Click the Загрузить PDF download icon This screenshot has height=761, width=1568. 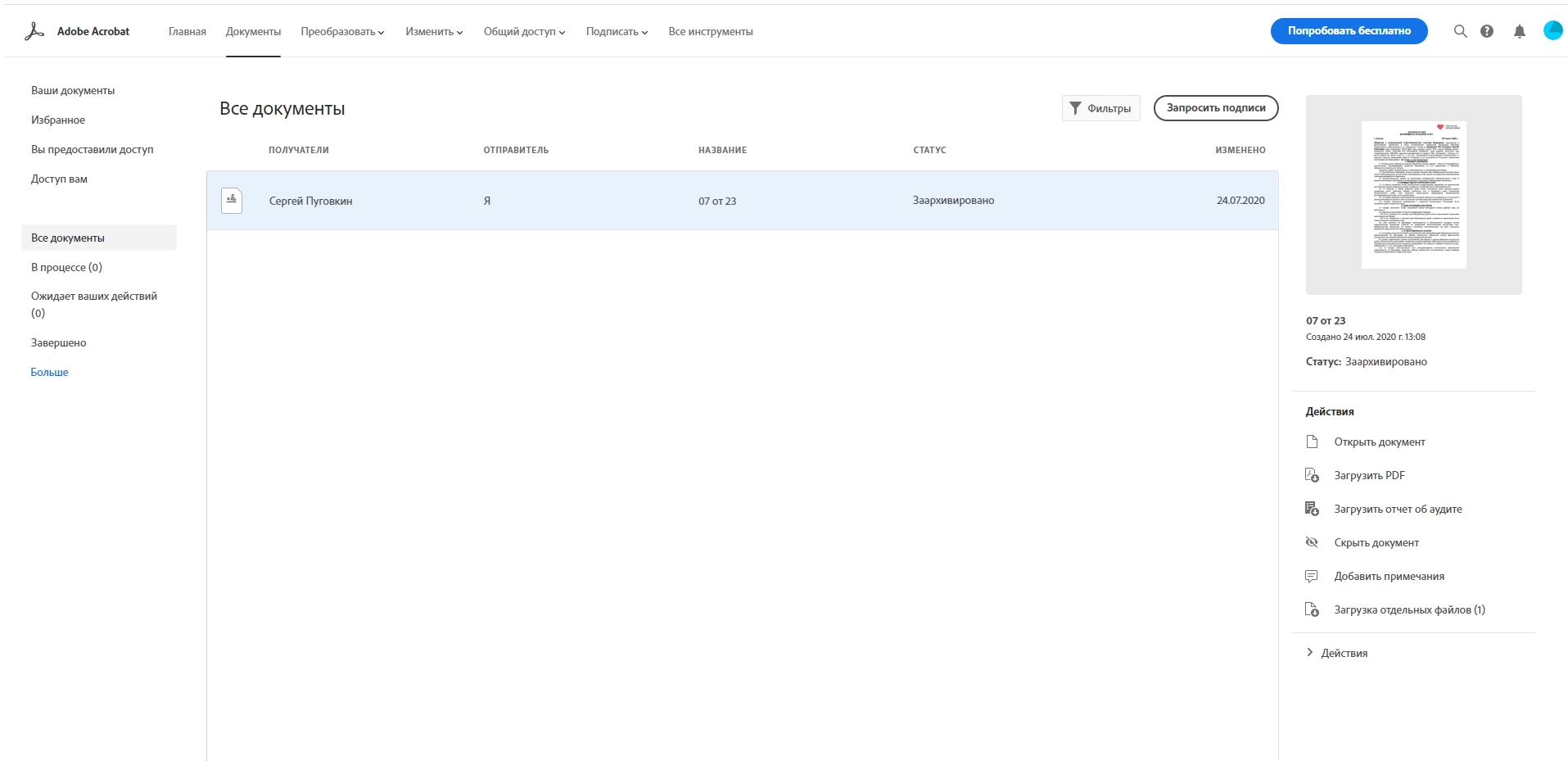click(x=1312, y=475)
